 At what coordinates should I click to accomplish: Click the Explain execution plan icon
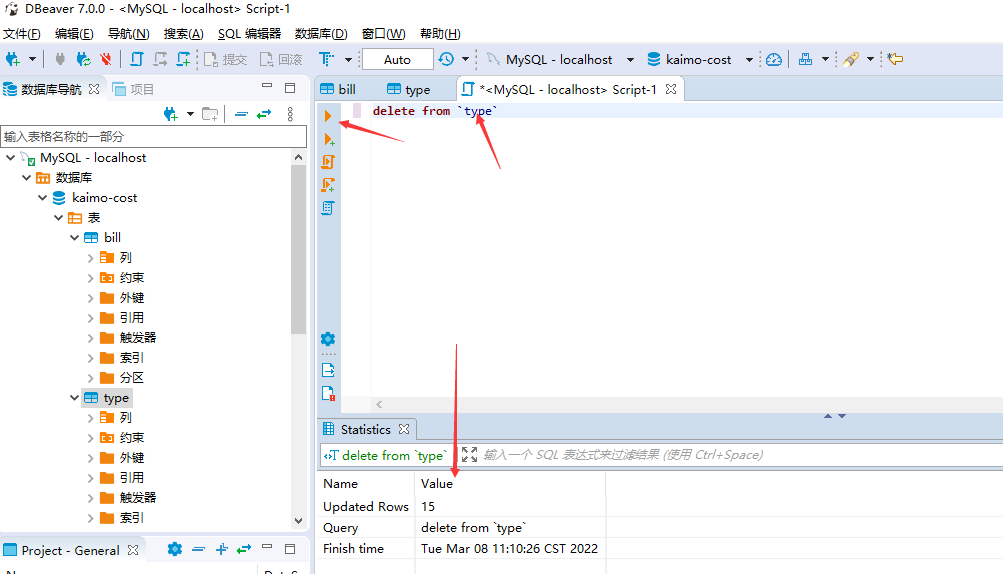(x=328, y=208)
